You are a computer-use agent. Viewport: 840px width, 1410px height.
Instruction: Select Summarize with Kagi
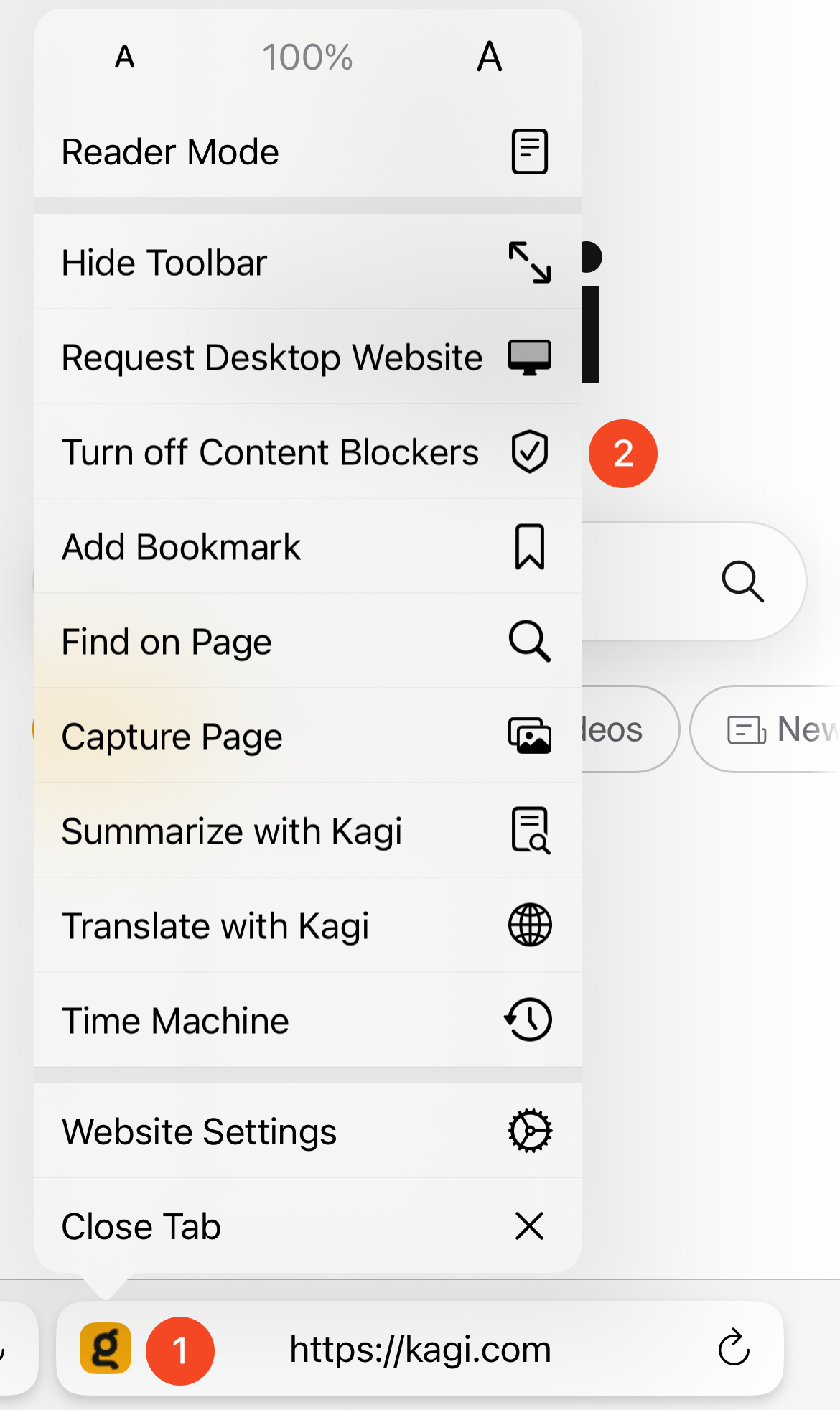[x=308, y=831]
